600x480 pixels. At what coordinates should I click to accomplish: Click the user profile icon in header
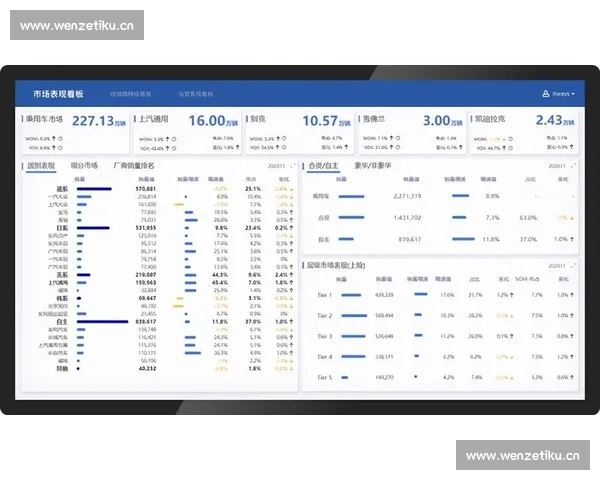(x=545, y=94)
